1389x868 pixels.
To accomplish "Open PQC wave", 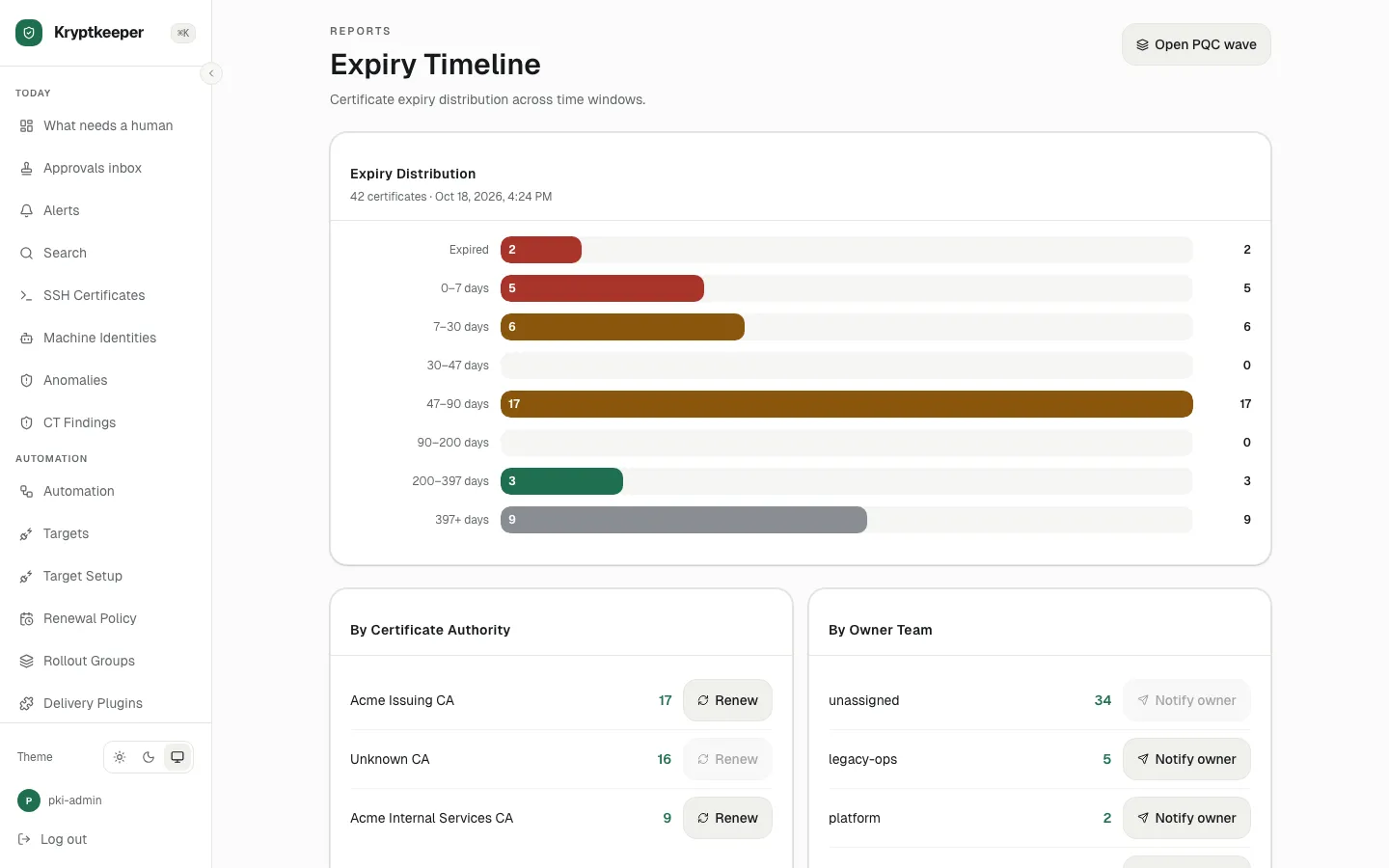I will 1196,44.
